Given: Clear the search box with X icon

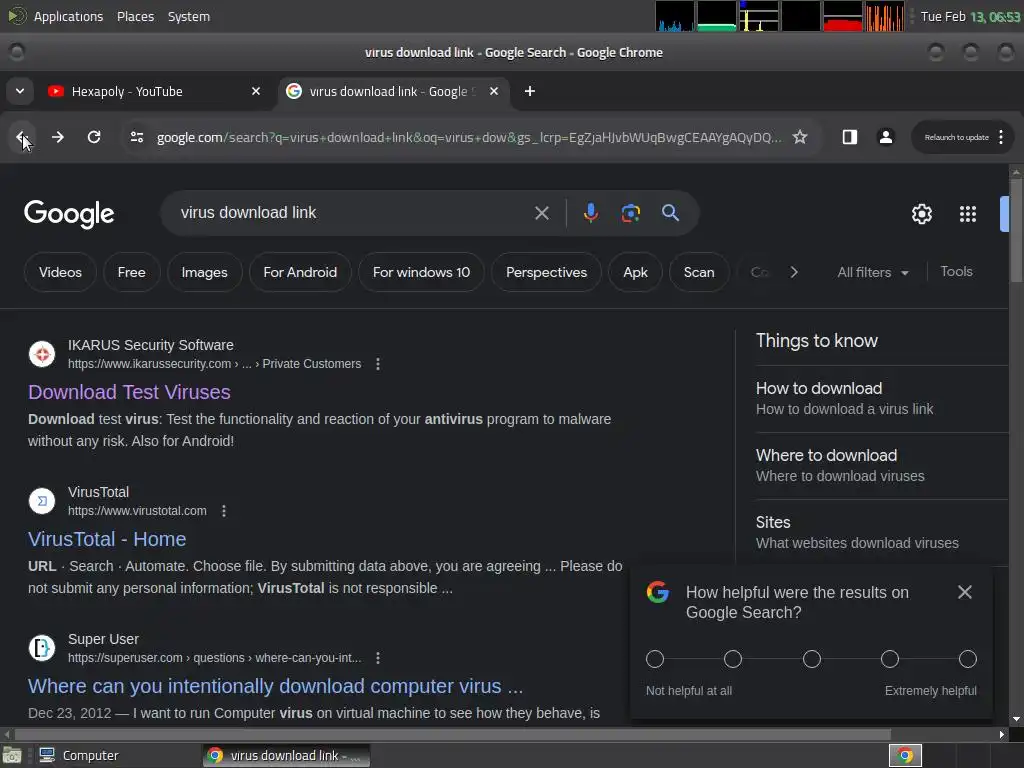Looking at the screenshot, I should [x=542, y=213].
